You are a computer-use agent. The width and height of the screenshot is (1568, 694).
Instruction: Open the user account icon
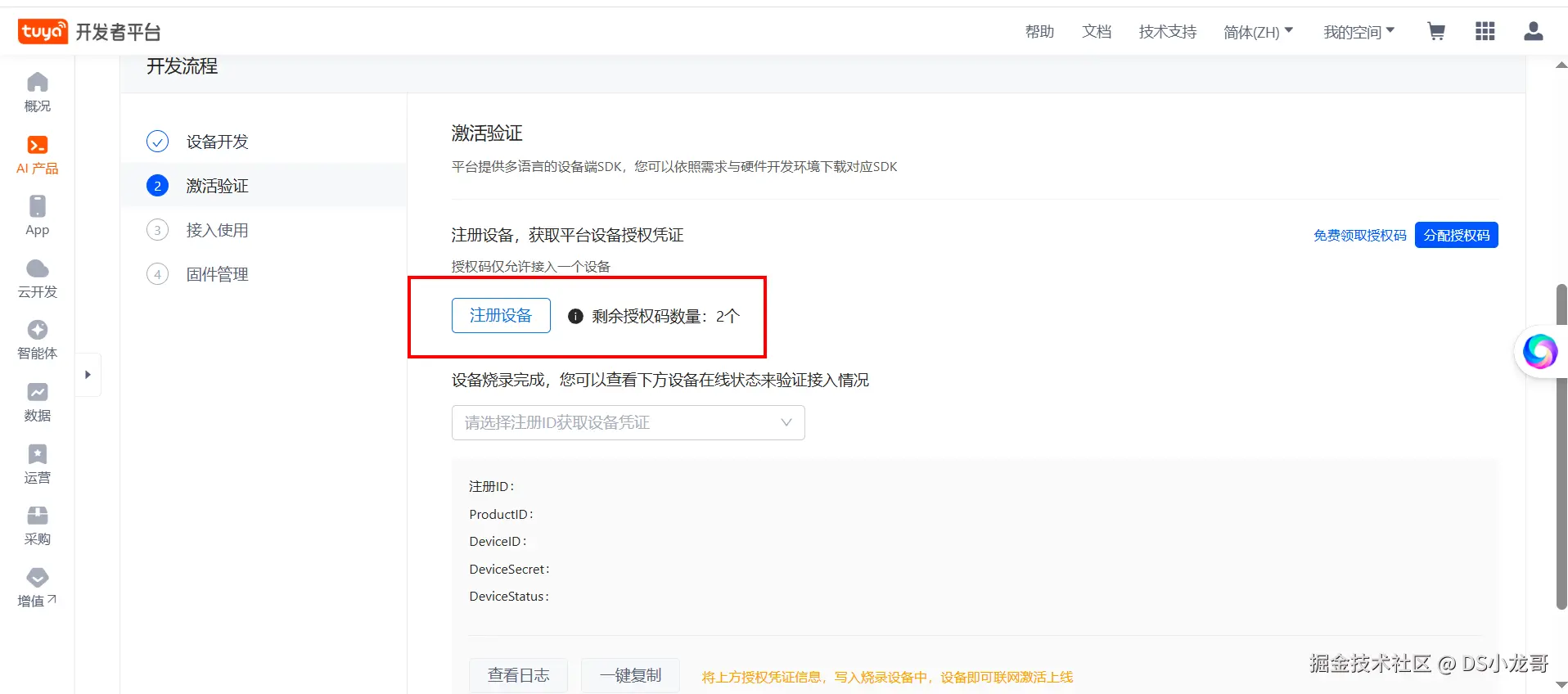[1534, 31]
